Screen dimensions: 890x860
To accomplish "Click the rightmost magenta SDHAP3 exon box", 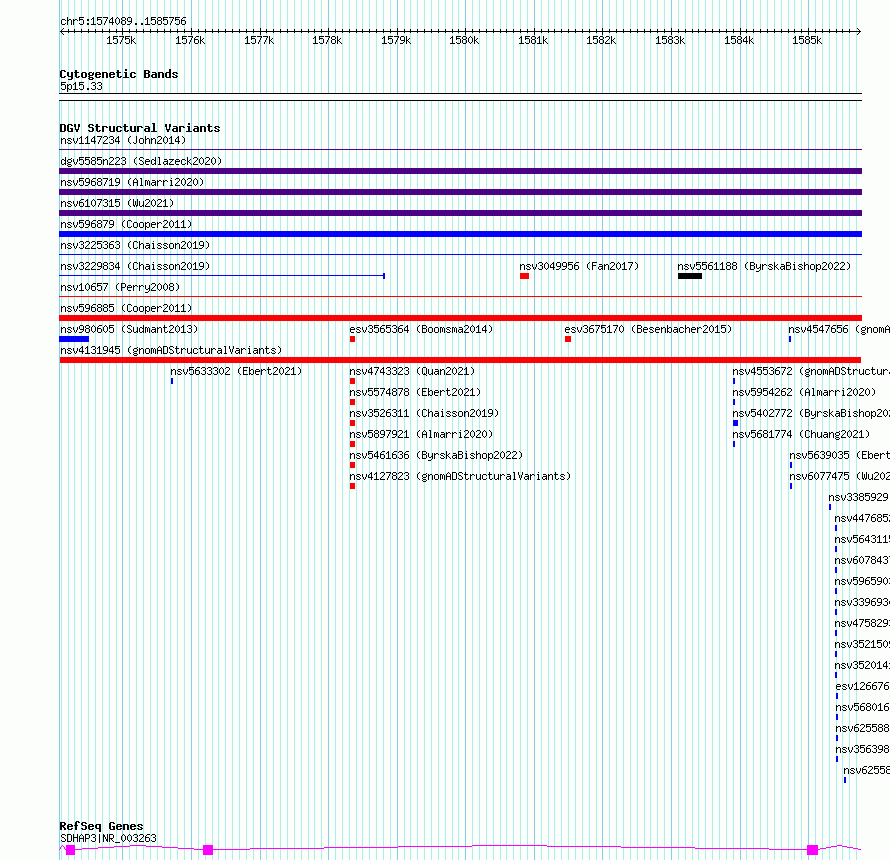I will [812, 849].
